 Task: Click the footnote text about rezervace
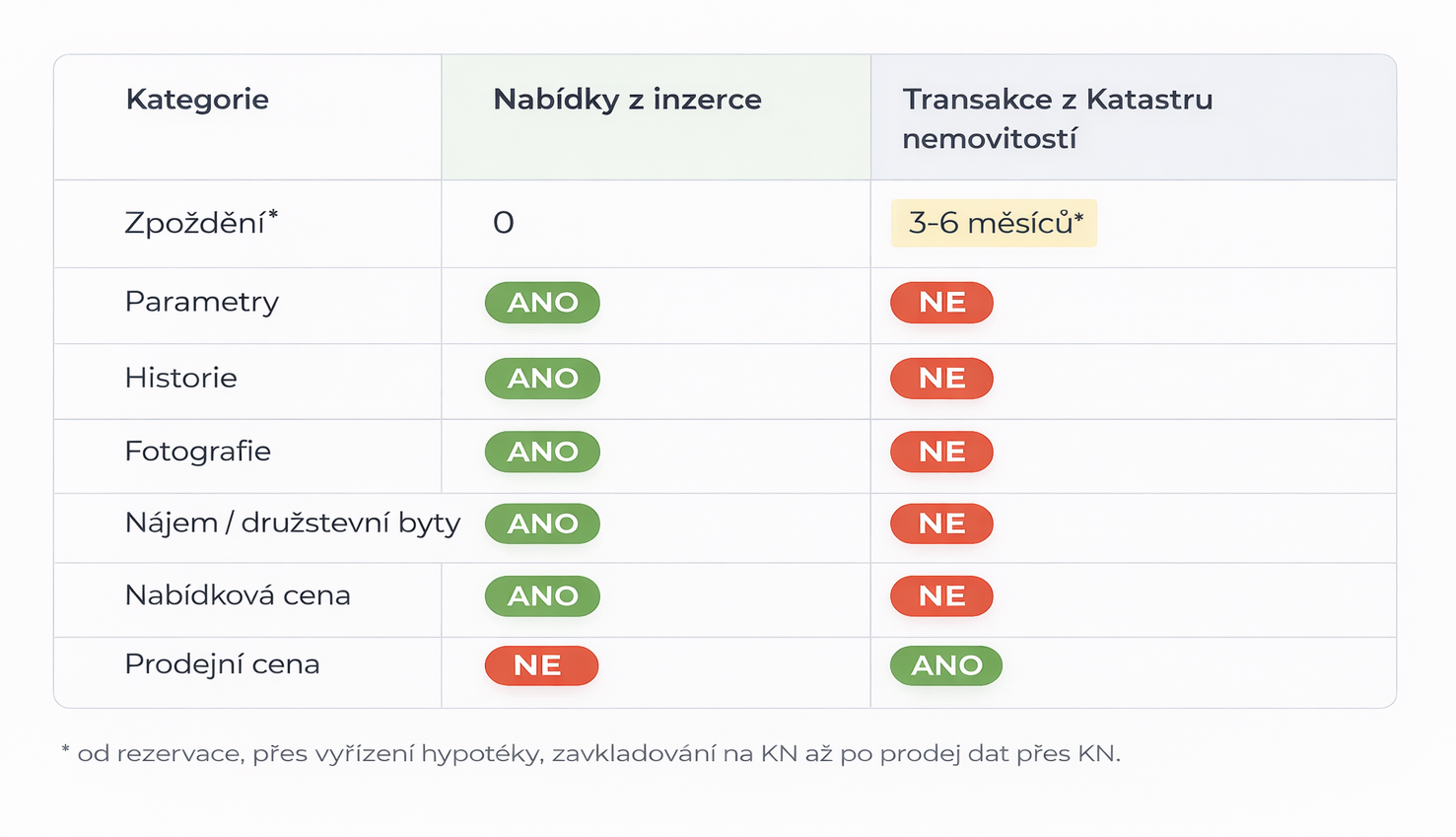pyautogui.click(x=591, y=754)
